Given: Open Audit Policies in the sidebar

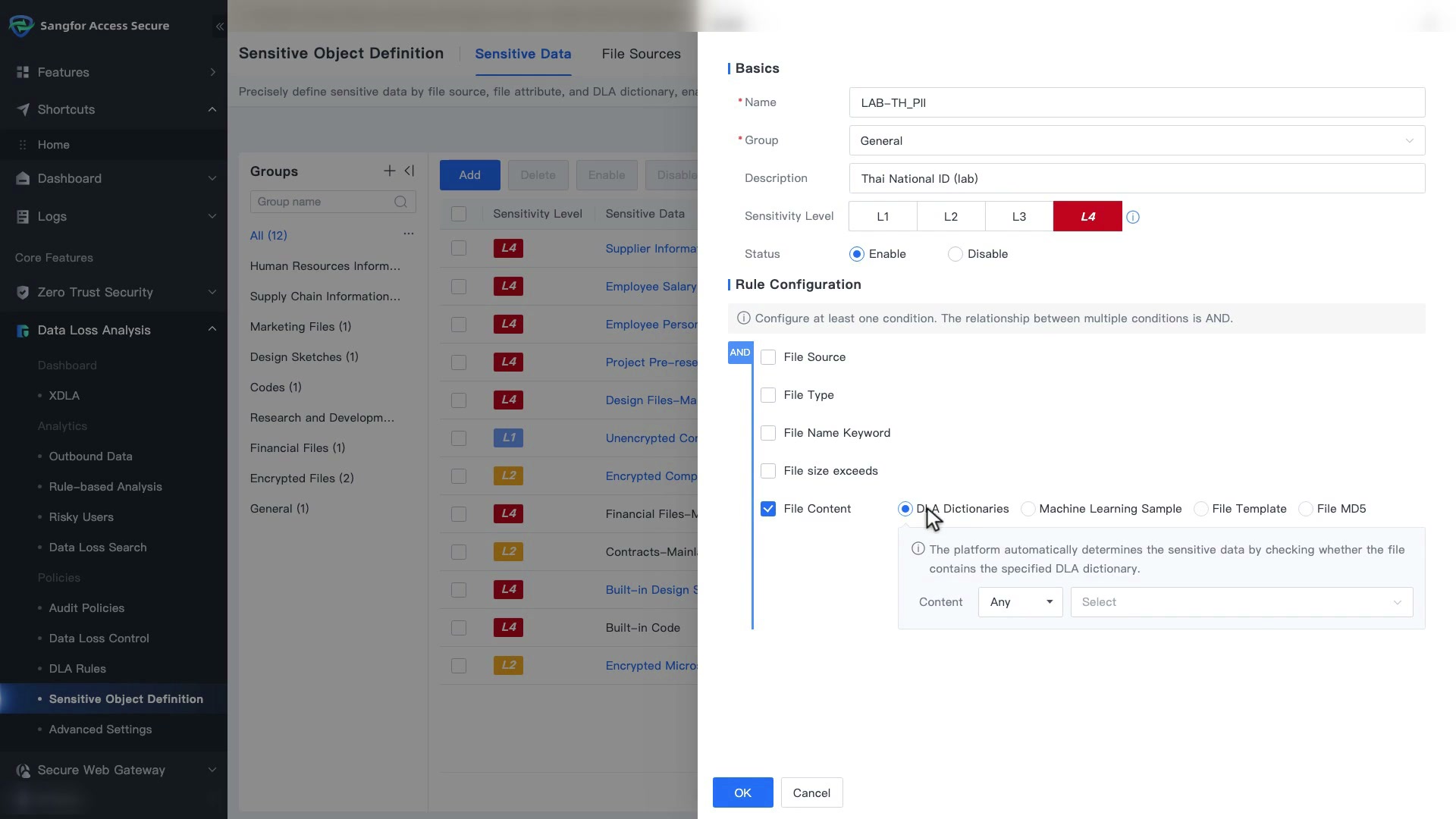Looking at the screenshot, I should pyautogui.click(x=86, y=608).
